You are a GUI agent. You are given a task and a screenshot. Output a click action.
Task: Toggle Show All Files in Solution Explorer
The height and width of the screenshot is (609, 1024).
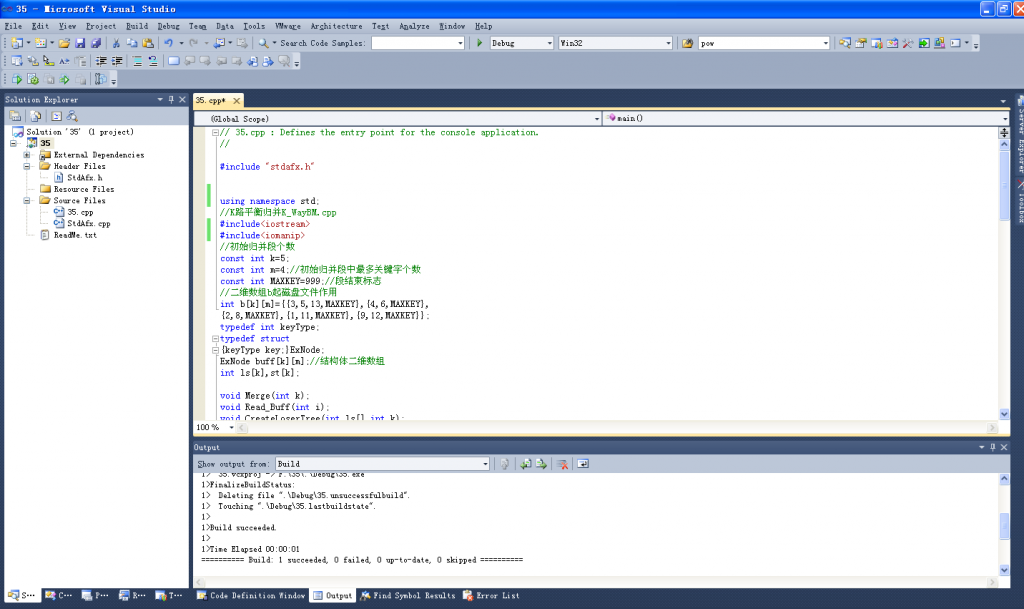coord(36,117)
